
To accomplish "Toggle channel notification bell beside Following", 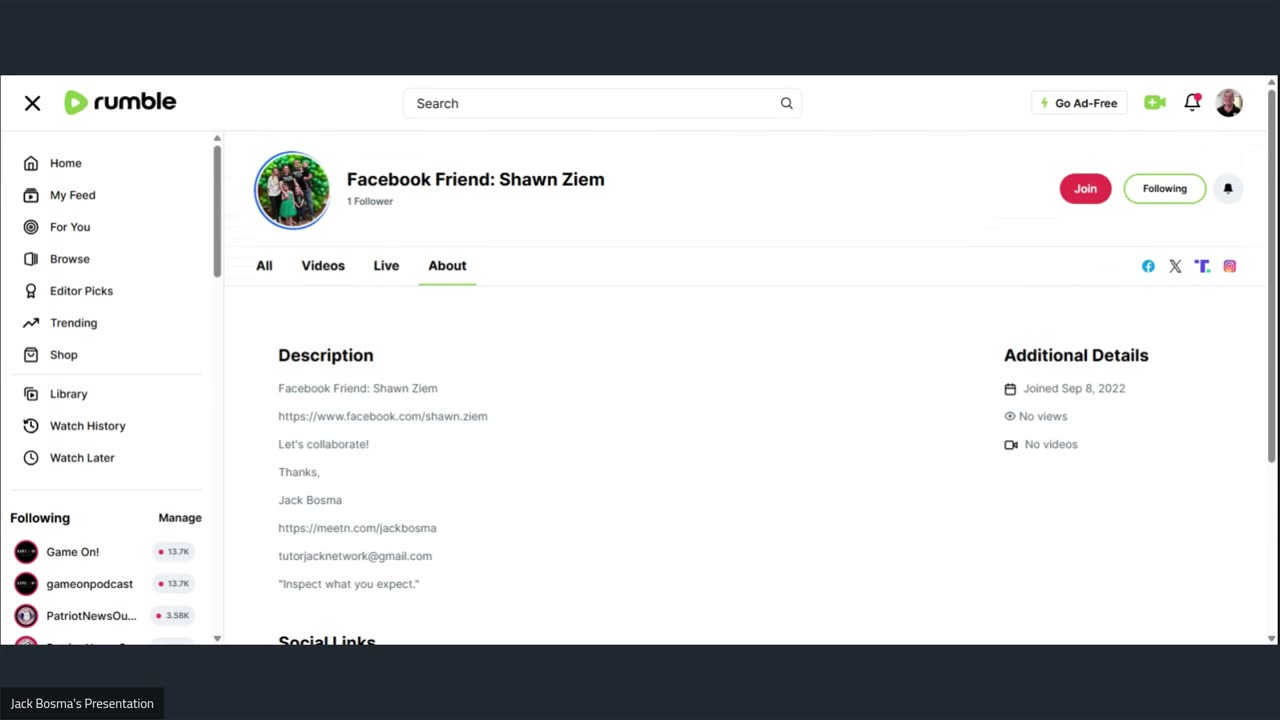I will coord(1228,189).
